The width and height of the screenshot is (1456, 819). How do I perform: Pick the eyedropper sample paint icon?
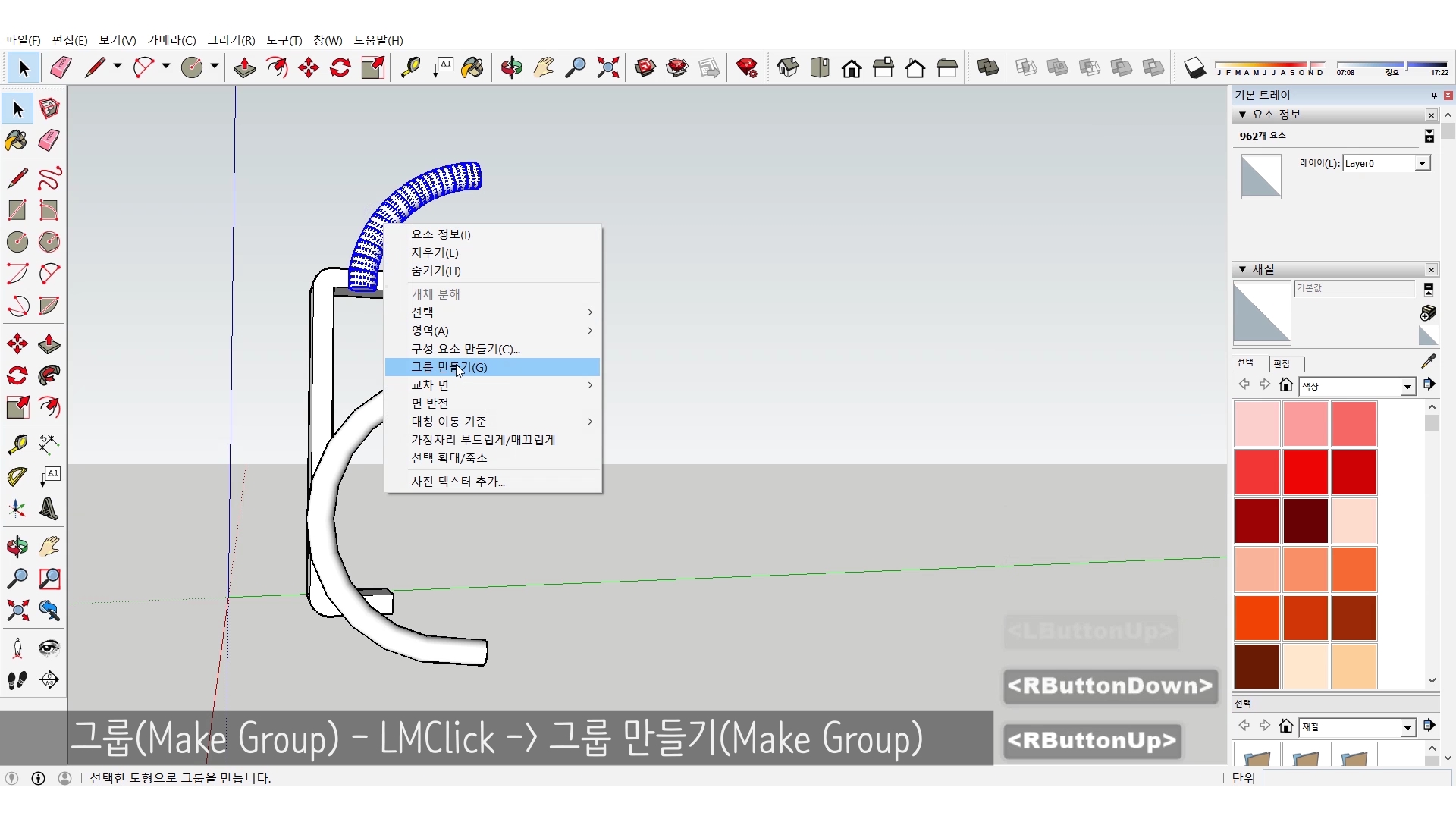(x=1428, y=362)
